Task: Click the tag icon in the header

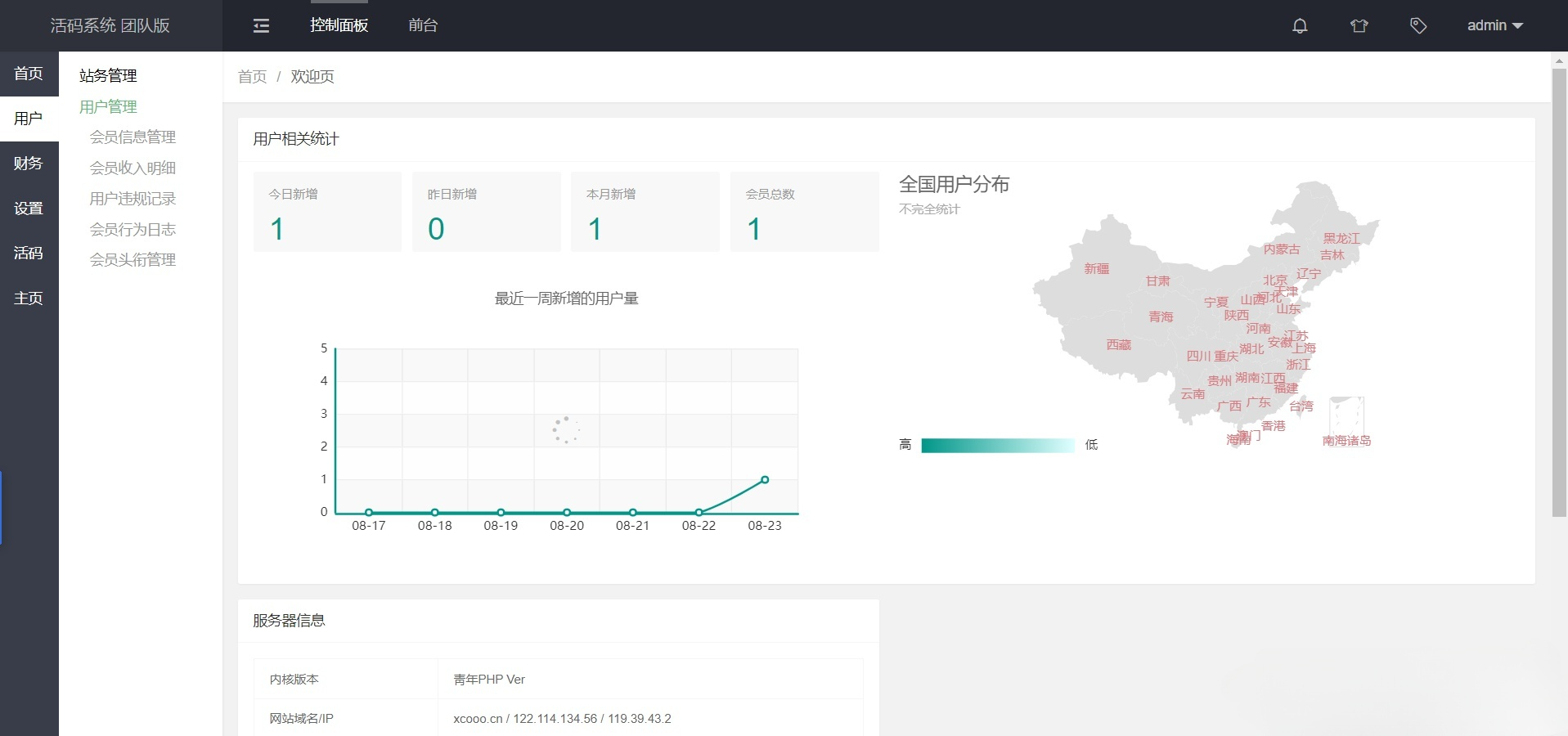Action: click(x=1418, y=26)
